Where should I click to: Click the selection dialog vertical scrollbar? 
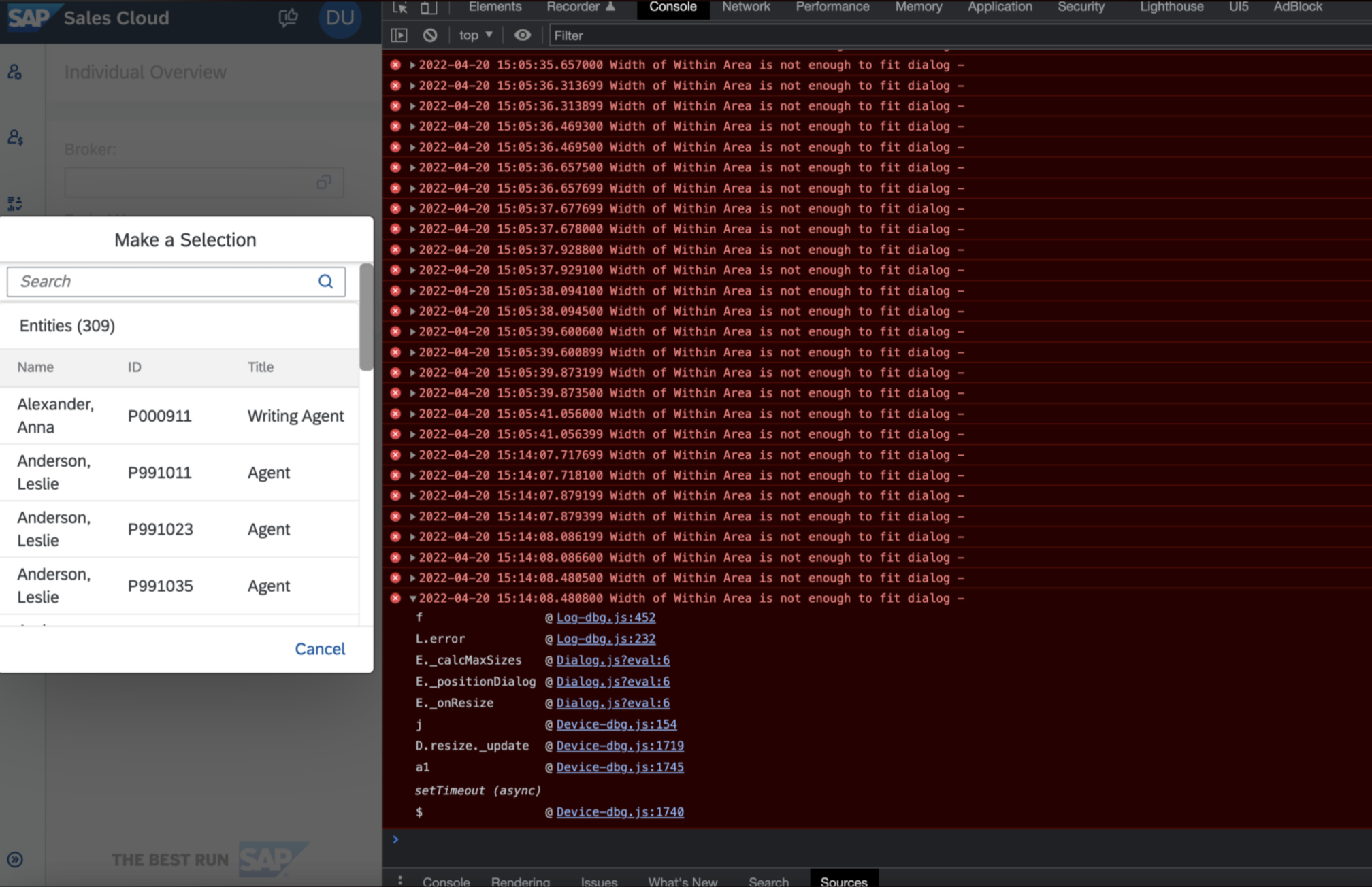[366, 317]
